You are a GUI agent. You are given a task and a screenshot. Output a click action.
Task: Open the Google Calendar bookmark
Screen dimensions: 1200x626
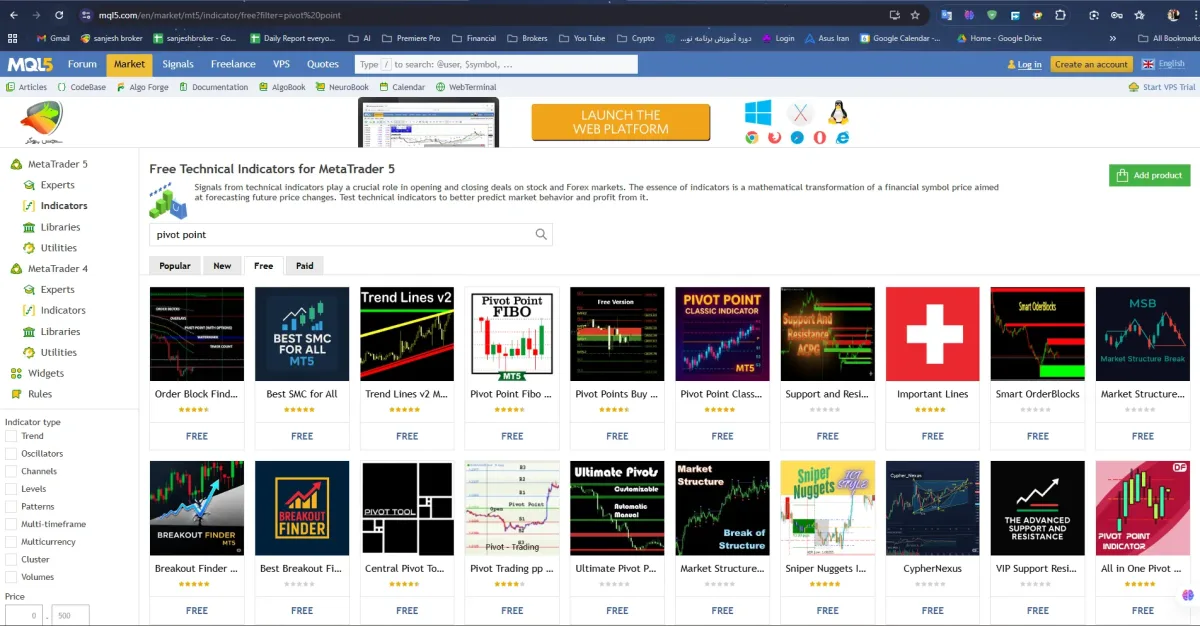click(899, 38)
